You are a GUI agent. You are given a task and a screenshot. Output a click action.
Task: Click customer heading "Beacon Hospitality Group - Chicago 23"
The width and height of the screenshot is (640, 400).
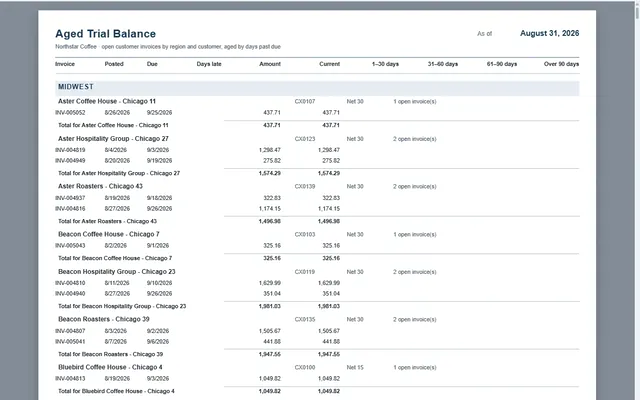(x=117, y=272)
